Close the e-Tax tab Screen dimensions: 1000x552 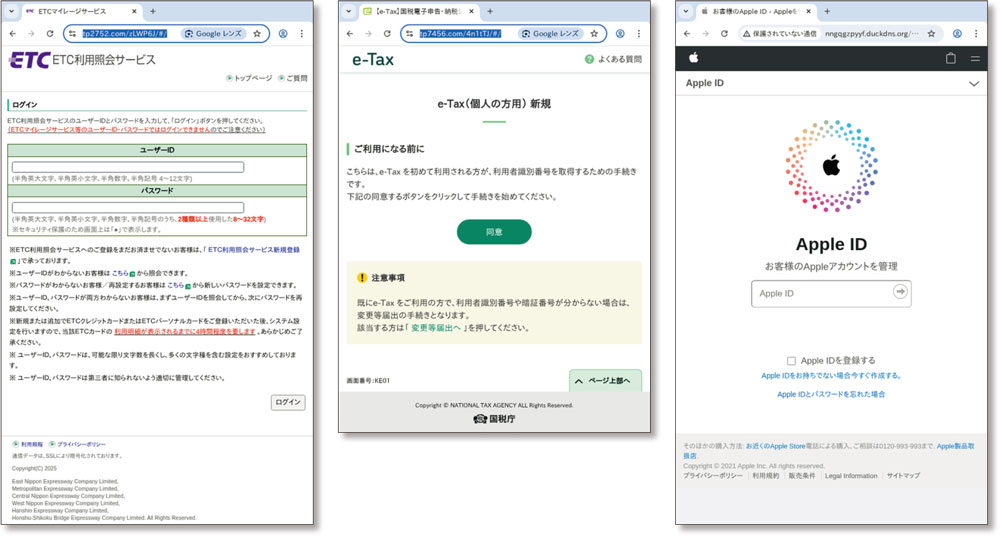point(471,11)
